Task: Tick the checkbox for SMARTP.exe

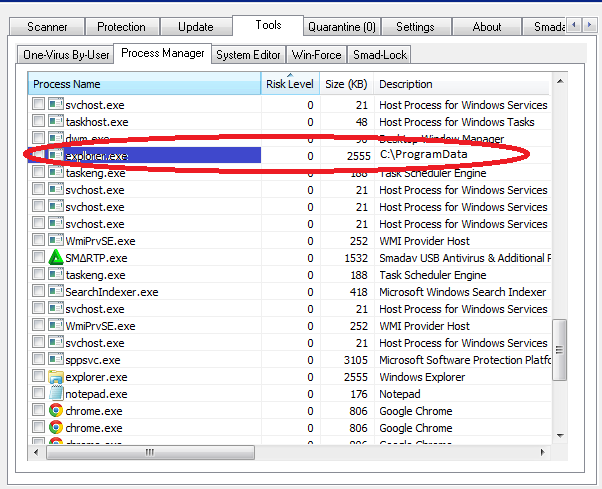Action: point(38,258)
